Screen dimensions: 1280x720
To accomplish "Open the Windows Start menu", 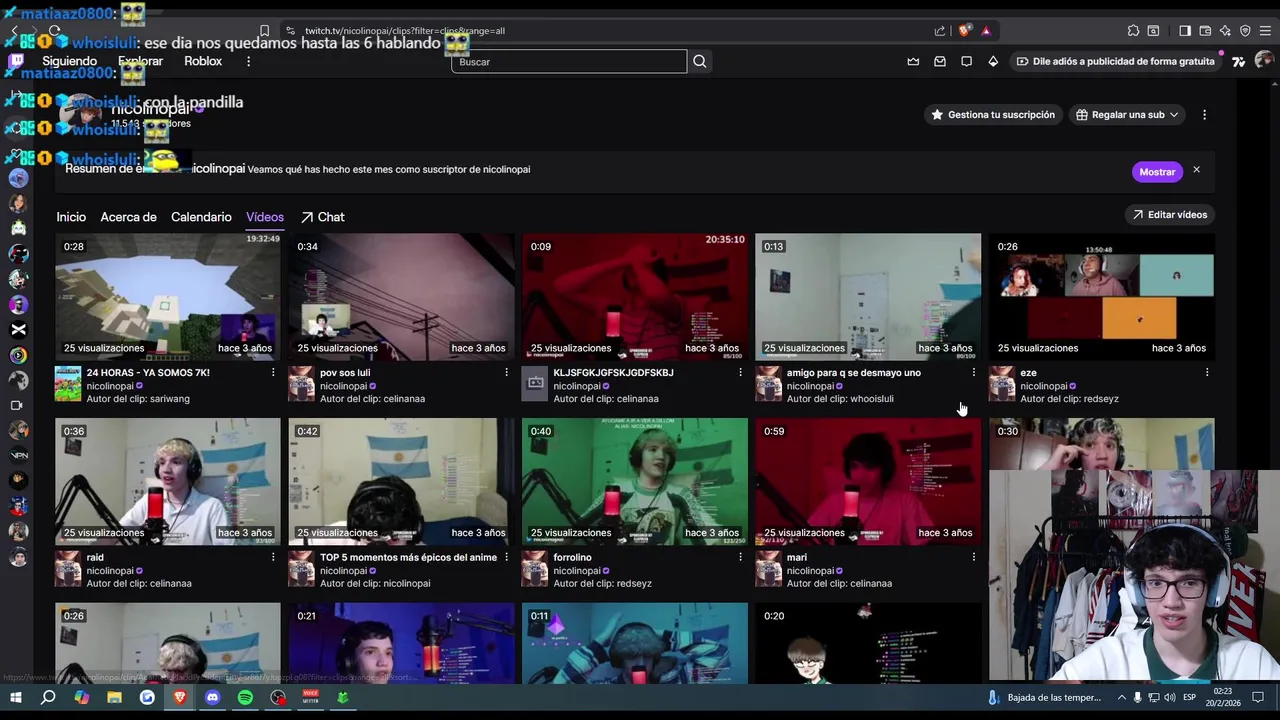I will click(x=16, y=697).
